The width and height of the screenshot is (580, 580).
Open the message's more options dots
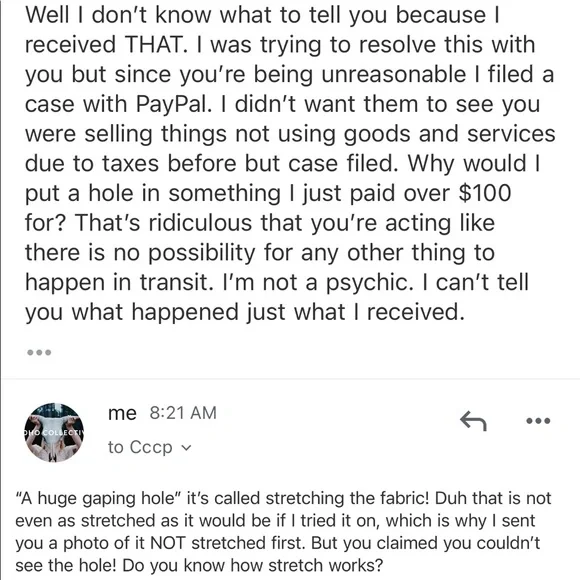[x=538, y=421]
